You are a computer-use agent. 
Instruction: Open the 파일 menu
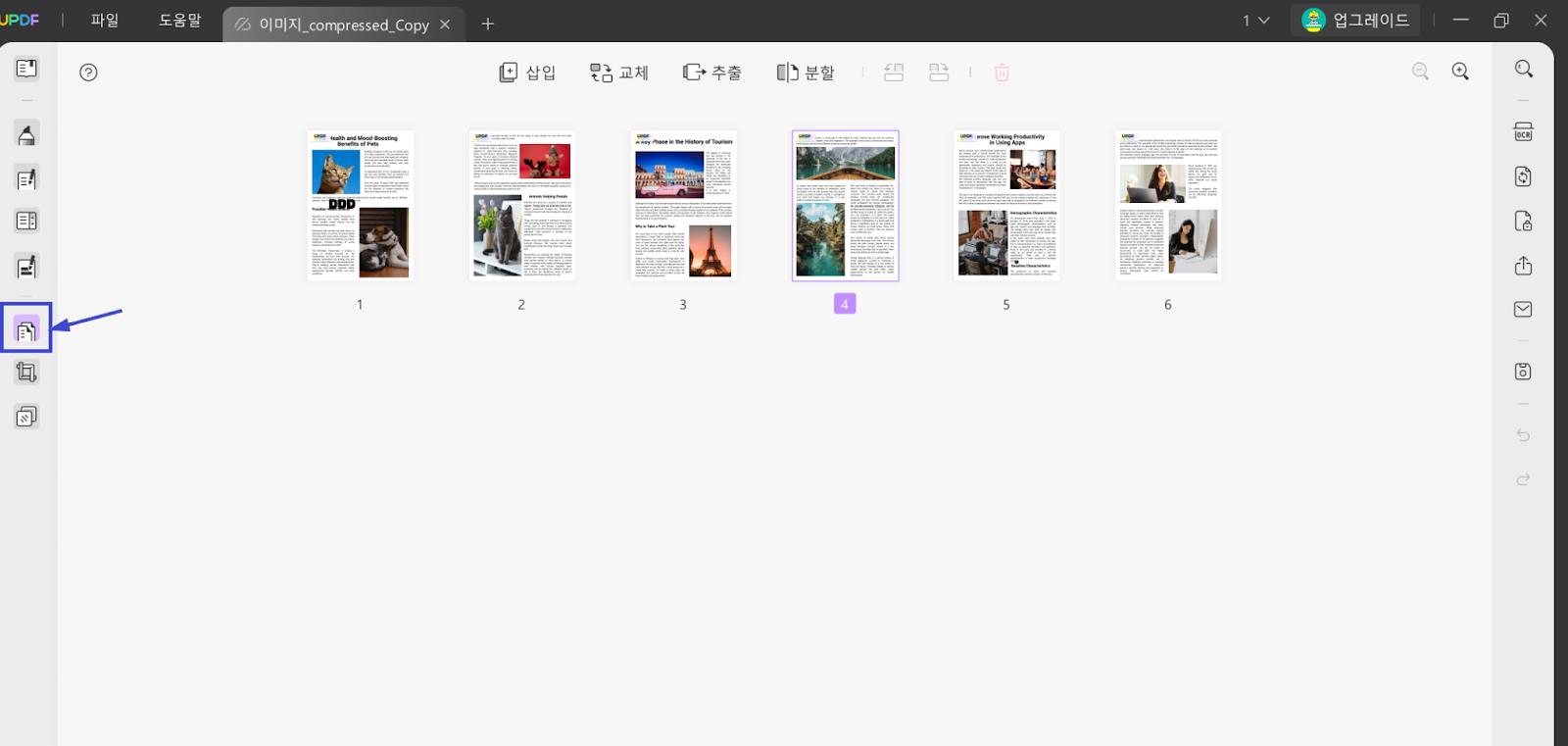105,20
